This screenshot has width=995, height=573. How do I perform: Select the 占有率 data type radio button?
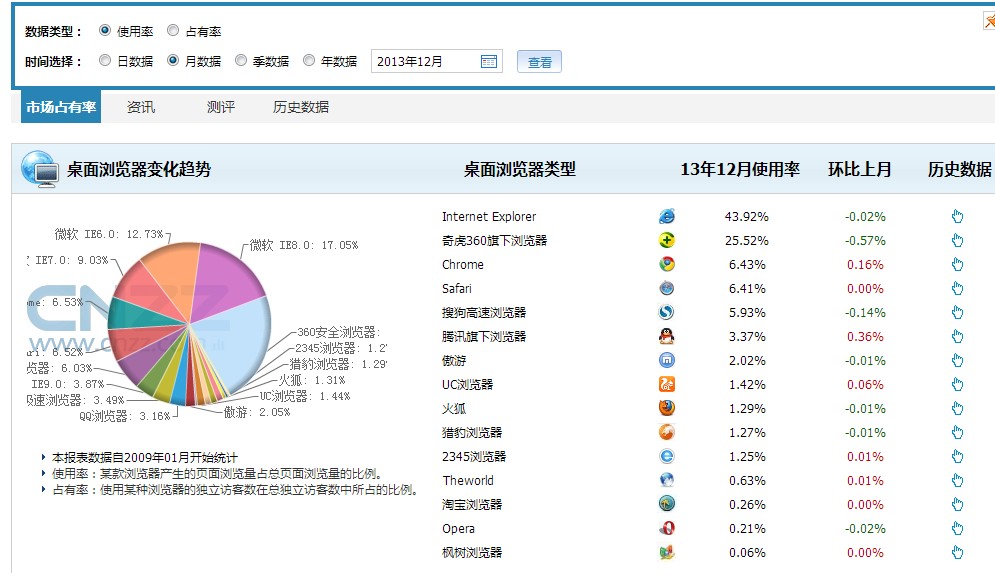click(173, 30)
